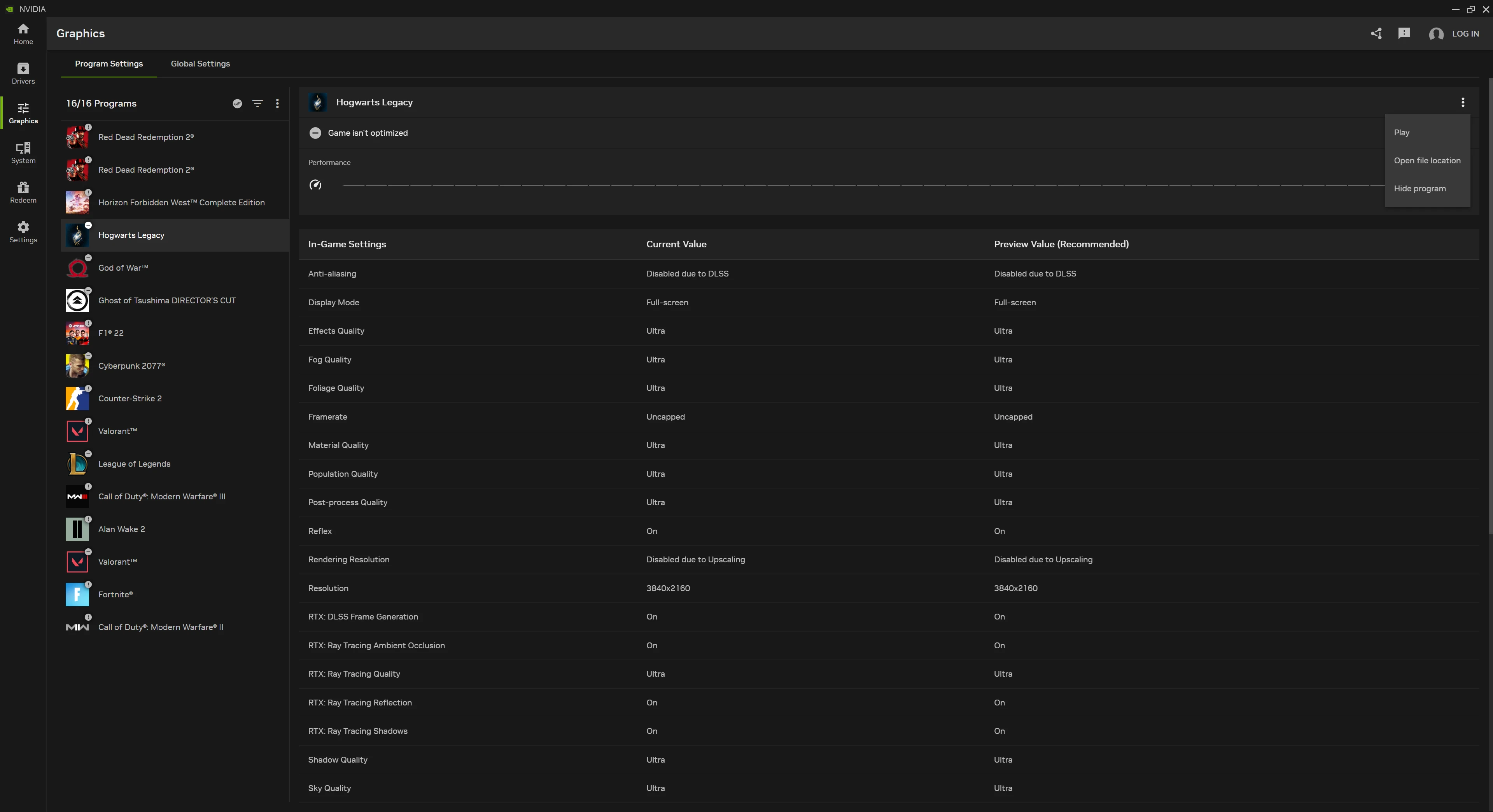The width and height of the screenshot is (1493, 812).
Task: Choose Open file location menu item
Action: click(x=1426, y=161)
